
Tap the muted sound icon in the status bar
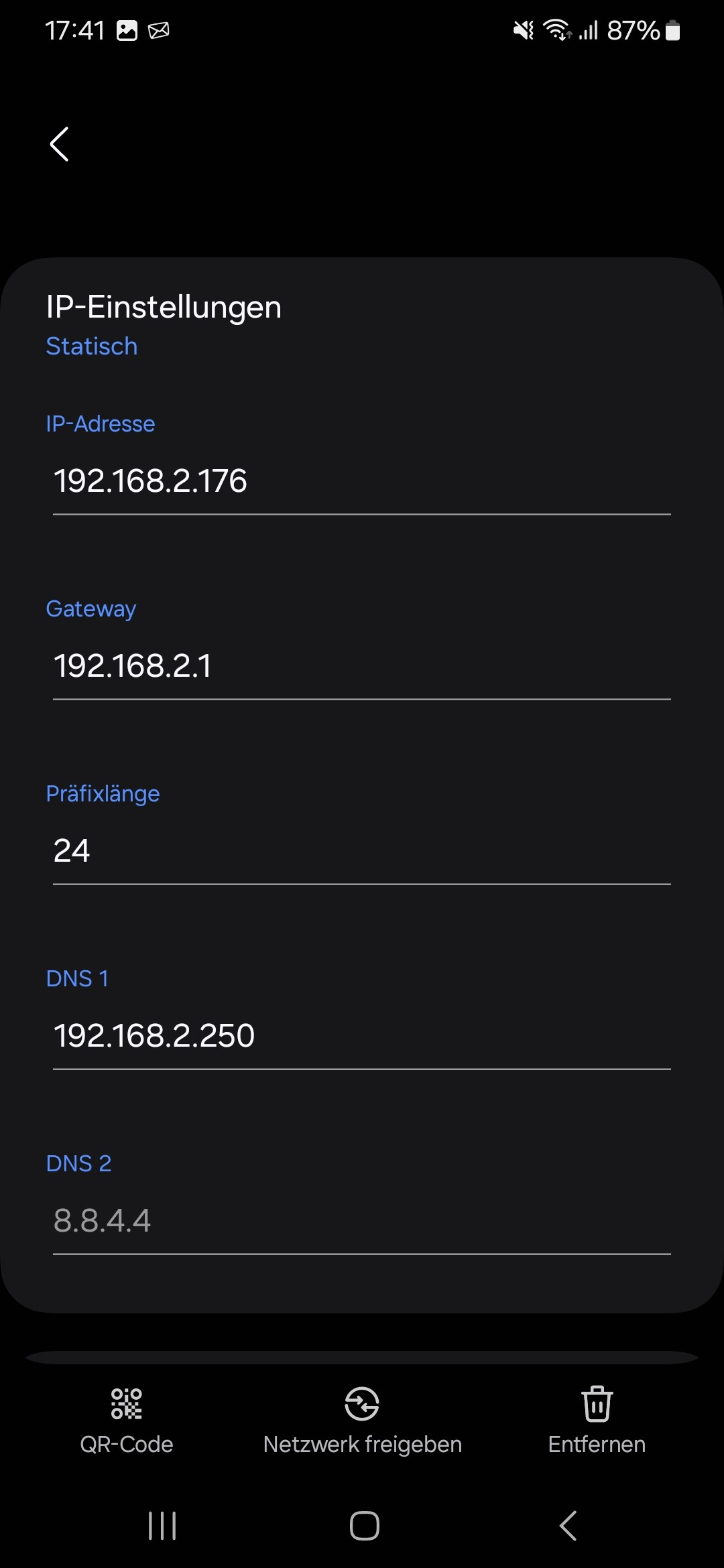(524, 30)
